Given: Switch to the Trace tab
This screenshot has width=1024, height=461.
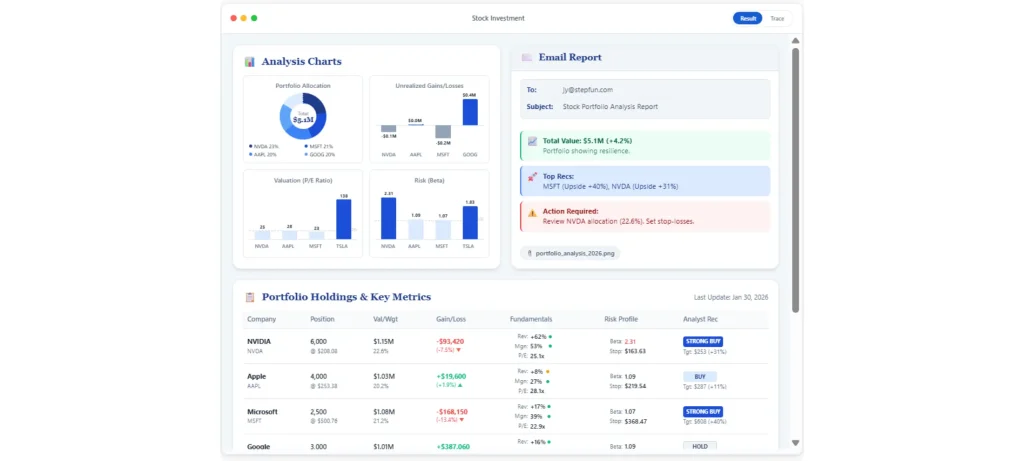Looking at the screenshot, I should [777, 18].
